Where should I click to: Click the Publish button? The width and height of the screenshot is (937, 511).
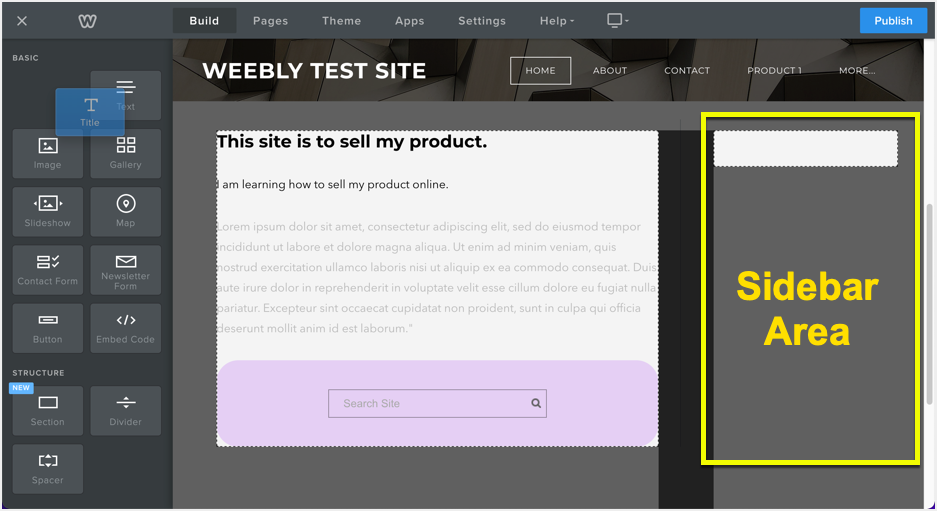tap(892, 21)
